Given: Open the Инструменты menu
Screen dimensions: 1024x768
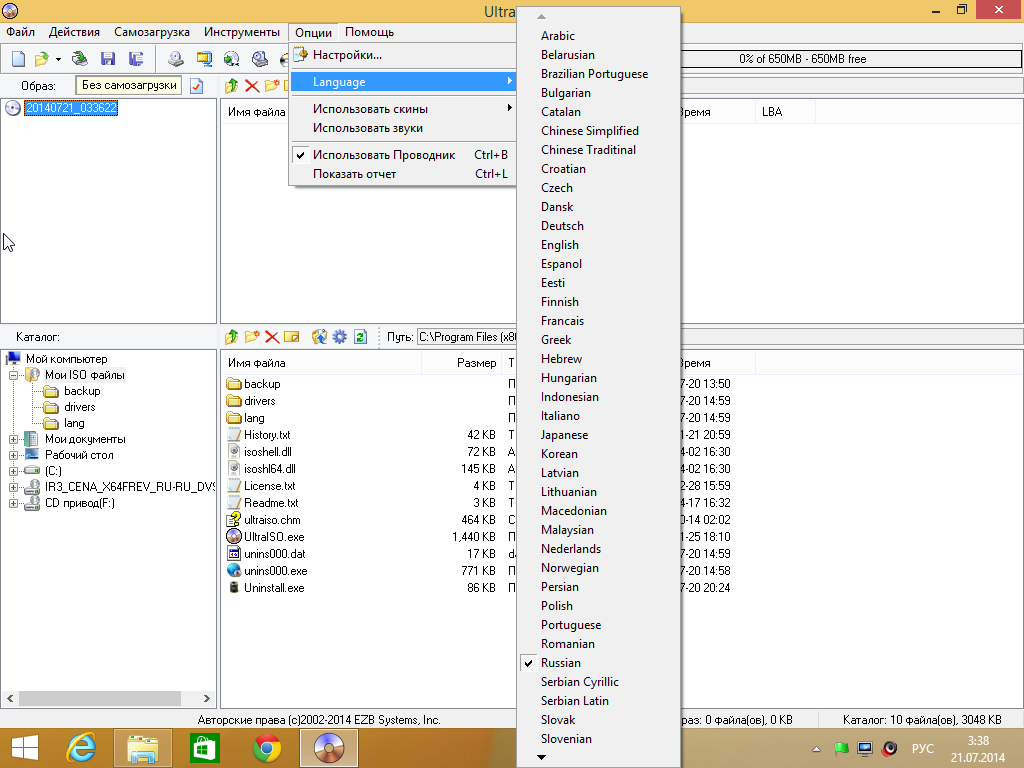Looking at the screenshot, I should tap(242, 32).
